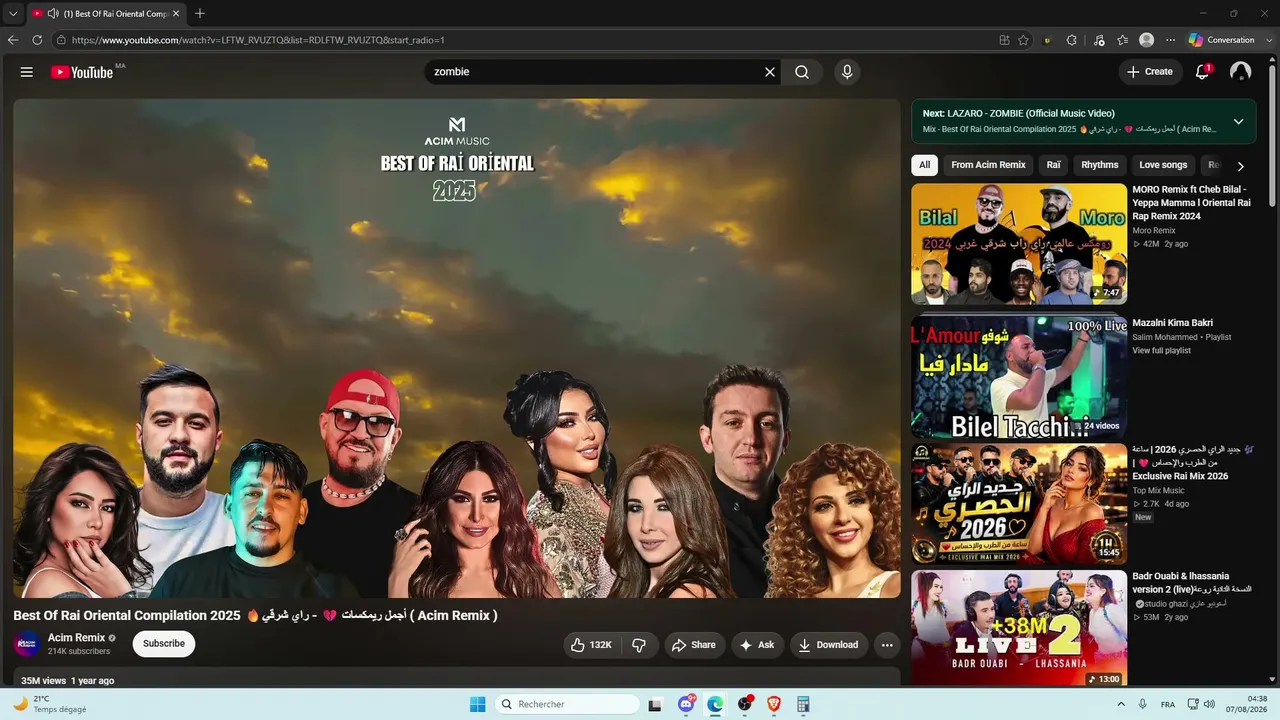
Task: Open the account avatar menu
Action: 1241,72
